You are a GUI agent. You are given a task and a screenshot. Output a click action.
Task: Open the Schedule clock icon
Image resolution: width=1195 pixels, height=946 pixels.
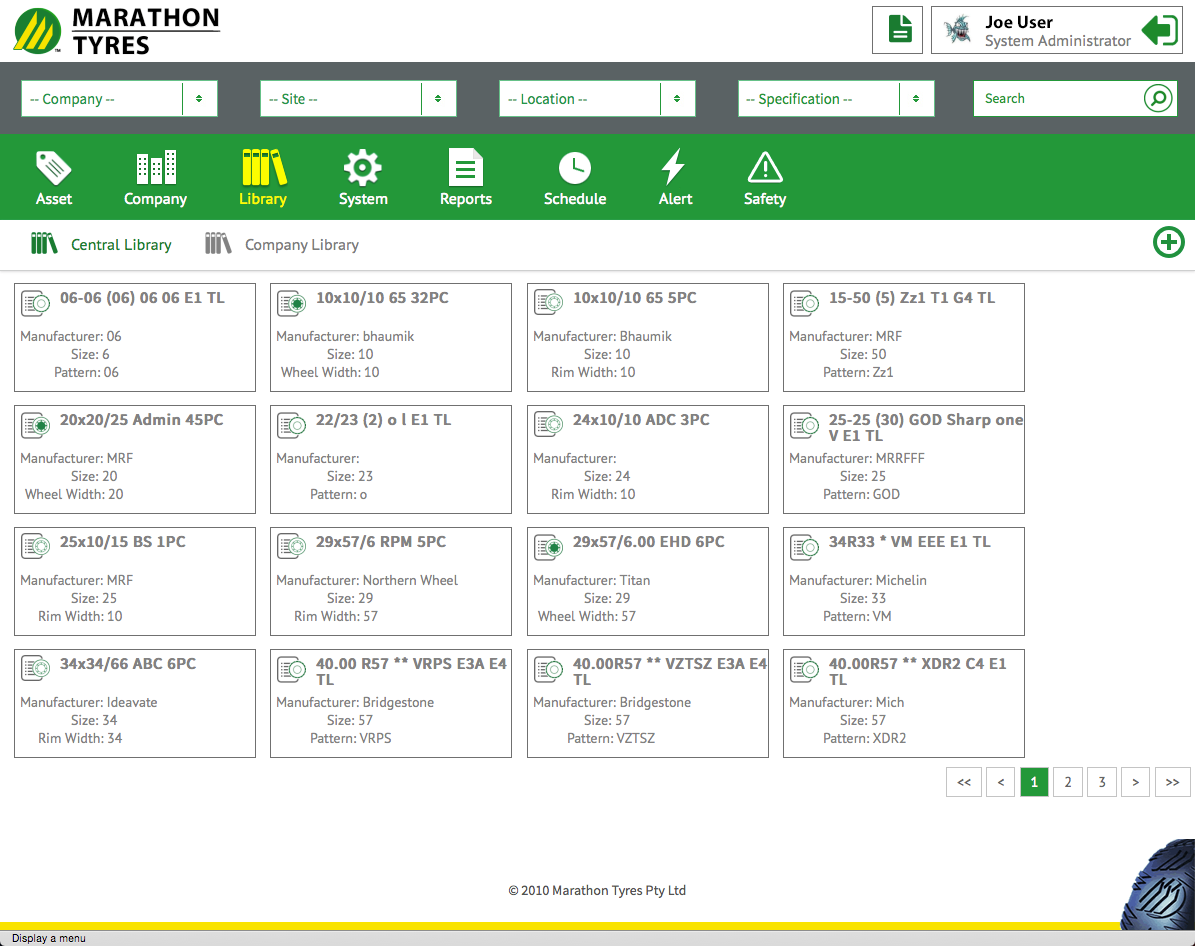click(x=574, y=168)
